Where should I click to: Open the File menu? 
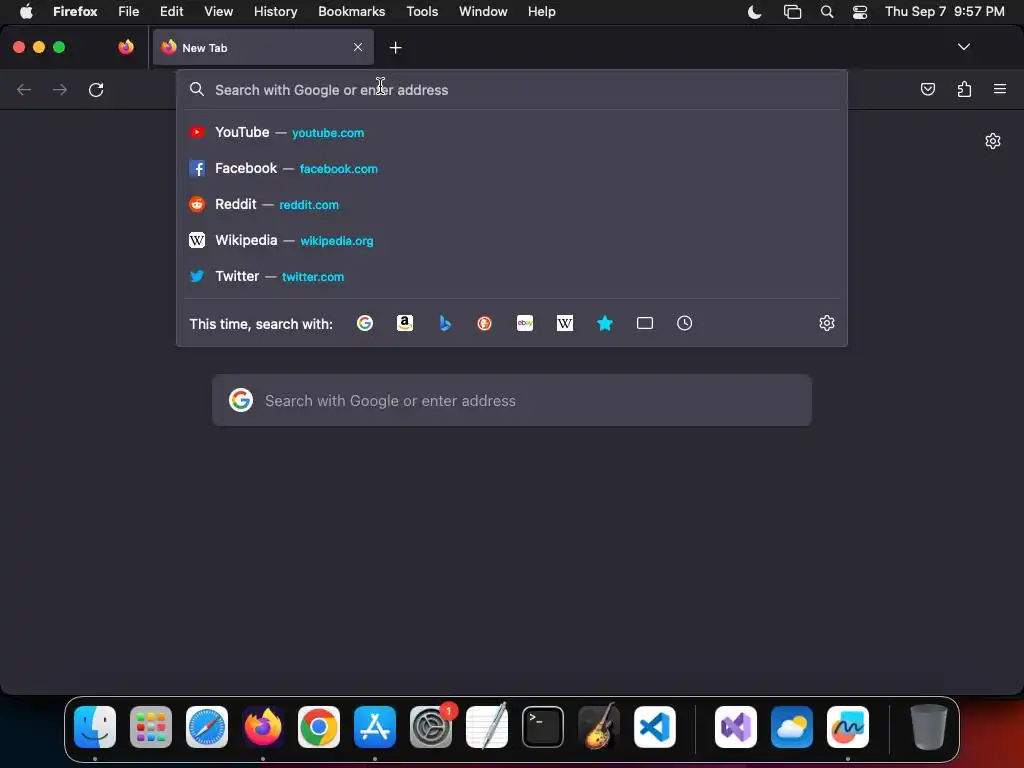pyautogui.click(x=129, y=11)
